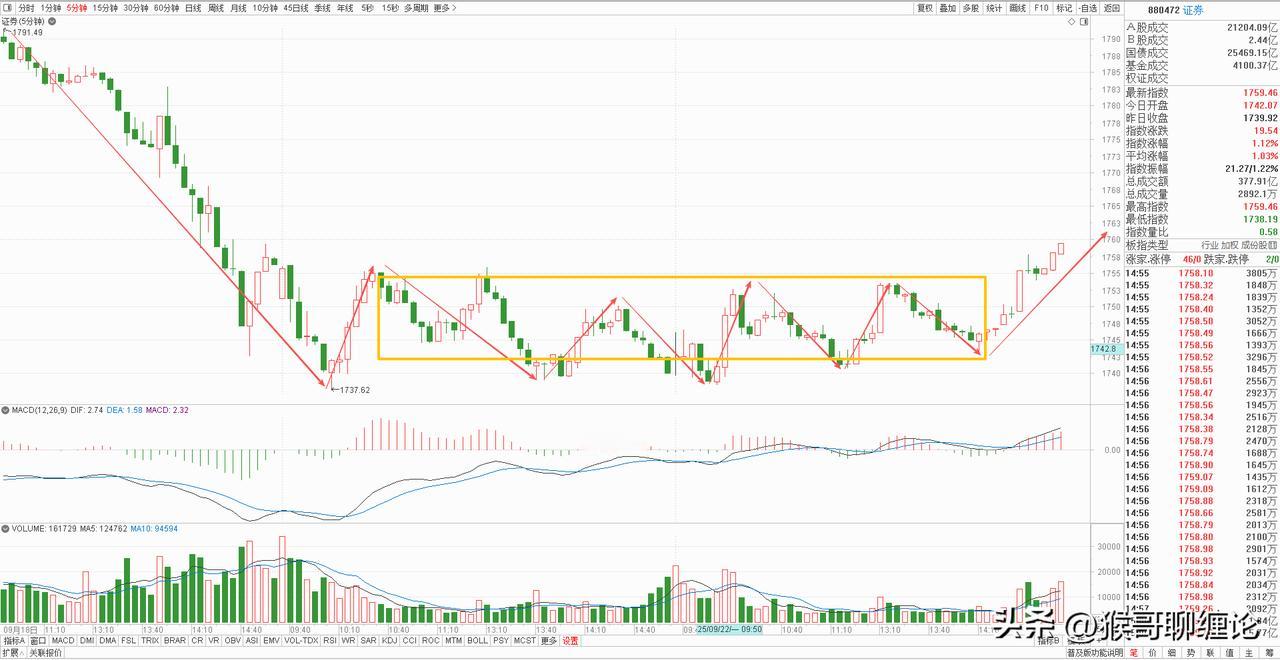Select the EMV indicator
Viewport: 1280px width, 660px height.
pos(271,641)
